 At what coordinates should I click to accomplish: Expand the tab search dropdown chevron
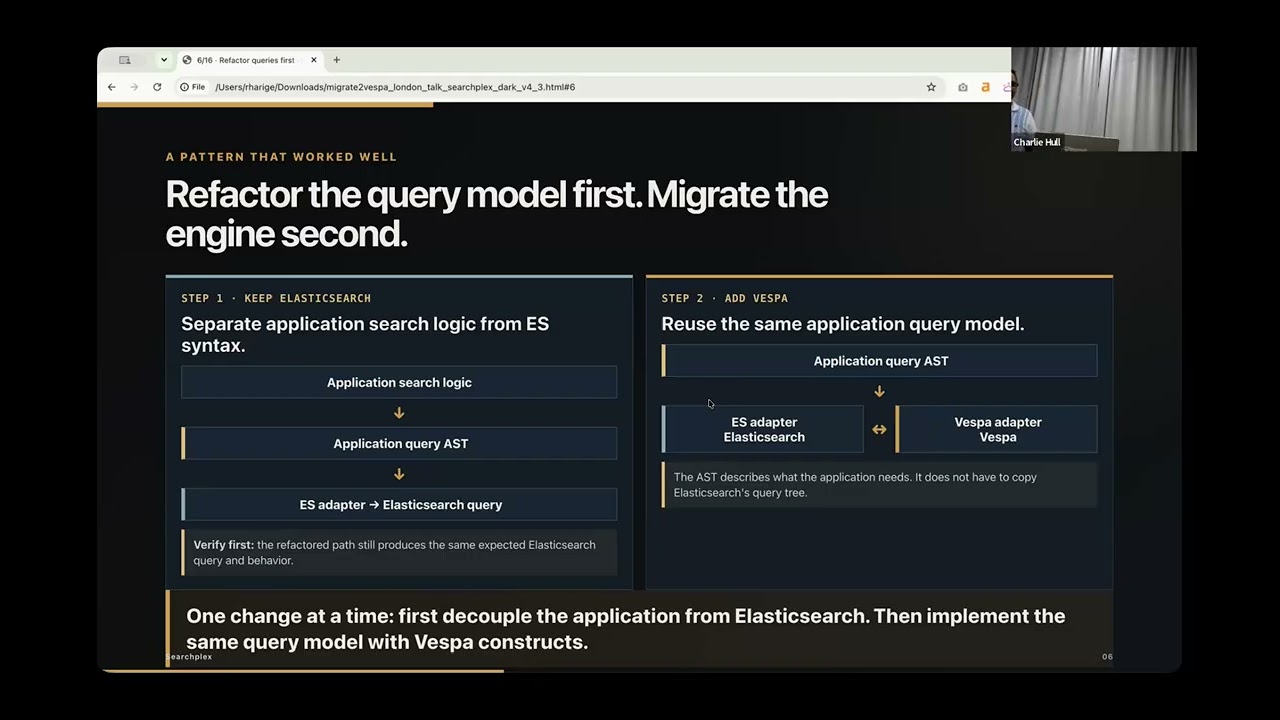click(x=164, y=60)
